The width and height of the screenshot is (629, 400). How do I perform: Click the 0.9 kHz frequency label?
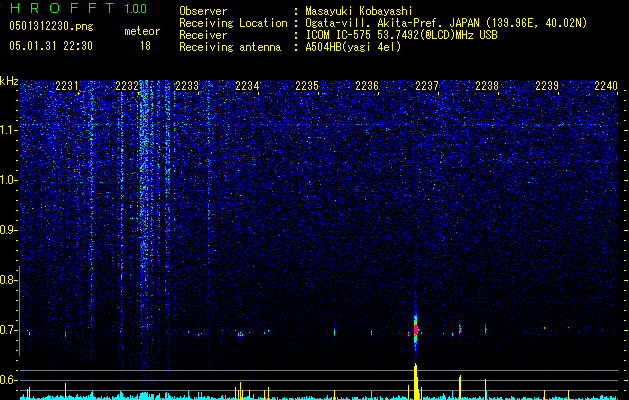[8, 230]
